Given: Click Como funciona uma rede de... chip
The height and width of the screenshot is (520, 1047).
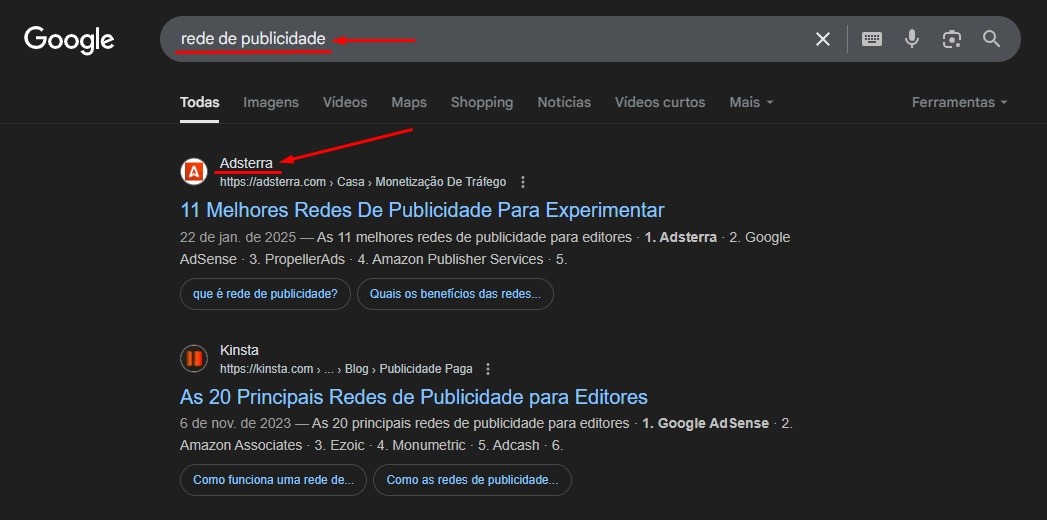Looking at the screenshot, I should 273,480.
